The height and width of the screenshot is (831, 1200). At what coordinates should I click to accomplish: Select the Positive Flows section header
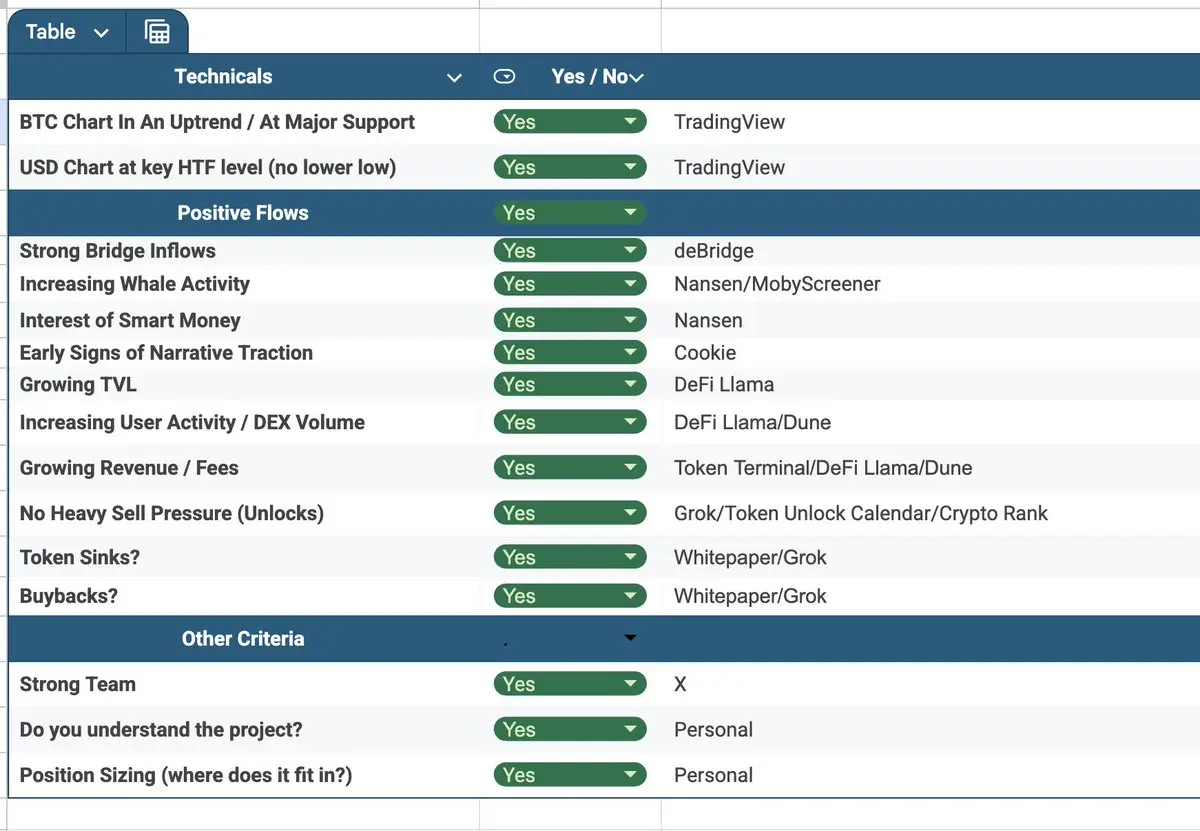click(x=243, y=213)
